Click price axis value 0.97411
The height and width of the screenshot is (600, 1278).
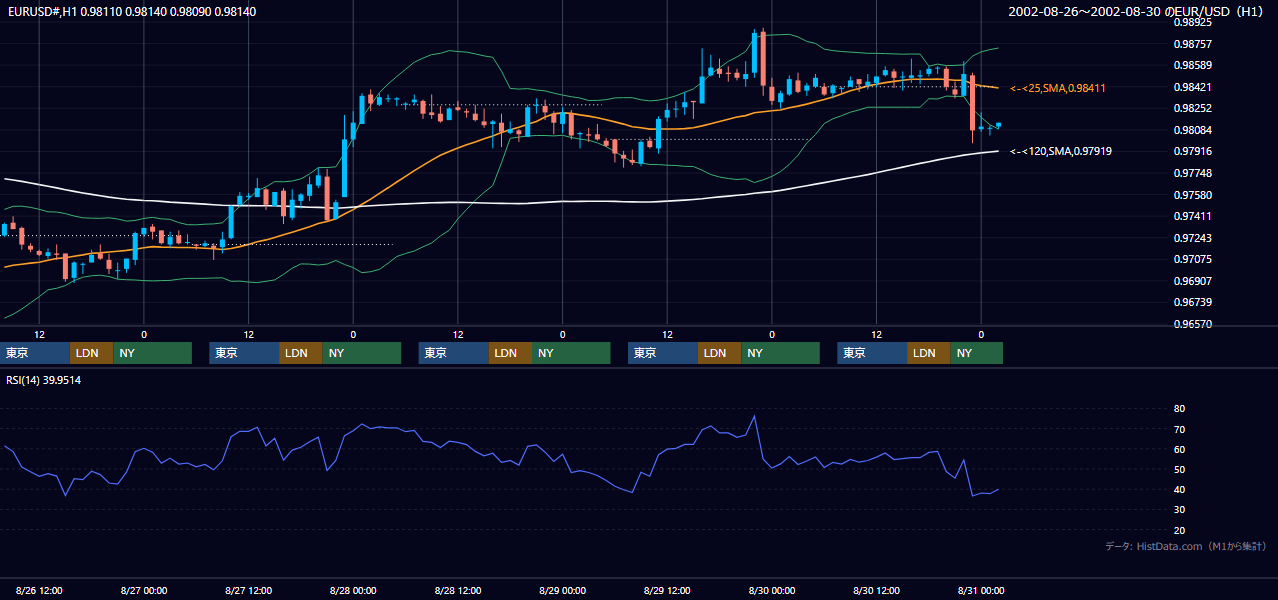(x=1193, y=216)
